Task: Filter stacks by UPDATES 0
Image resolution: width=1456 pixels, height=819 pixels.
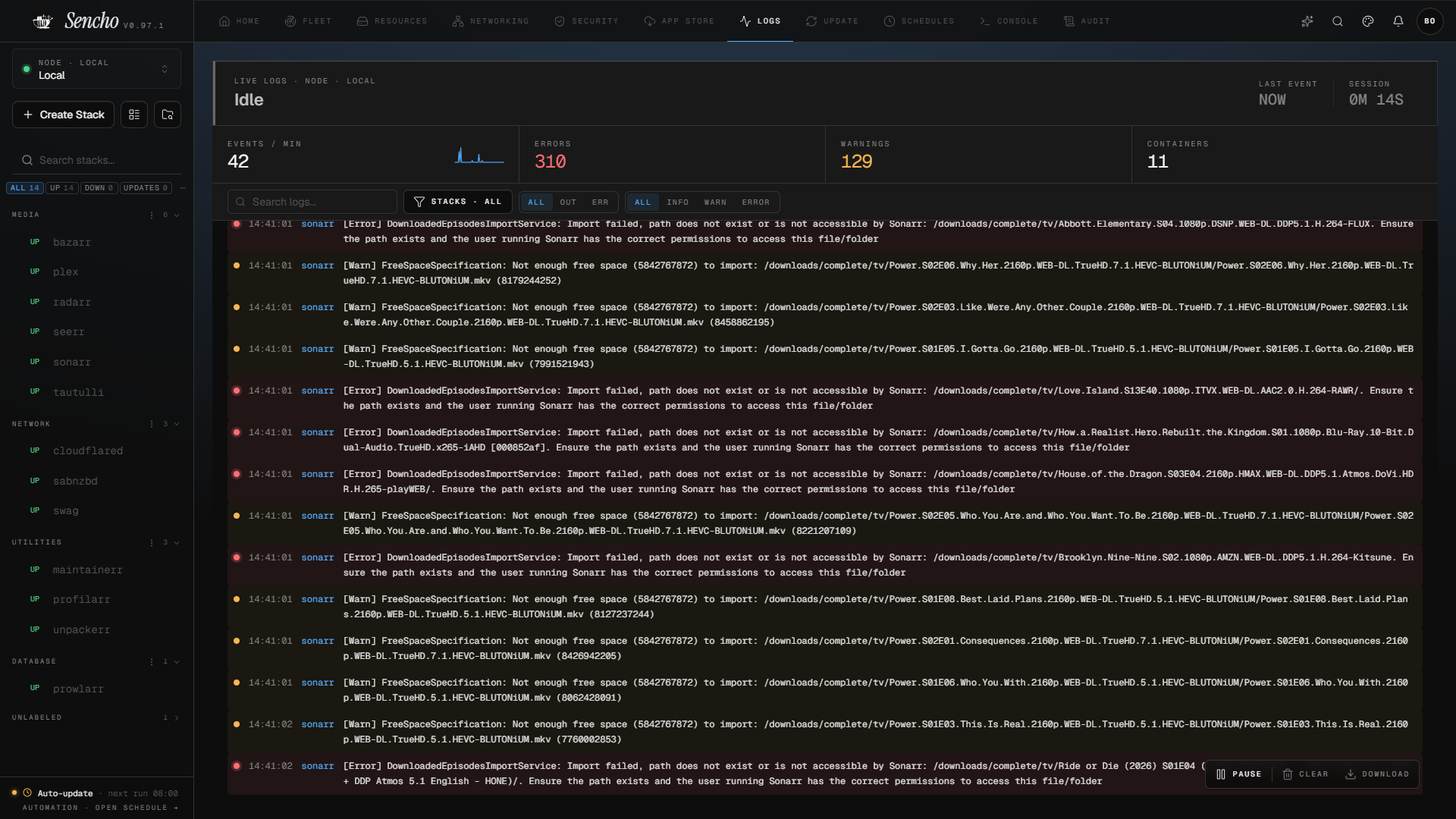Action: pos(146,188)
